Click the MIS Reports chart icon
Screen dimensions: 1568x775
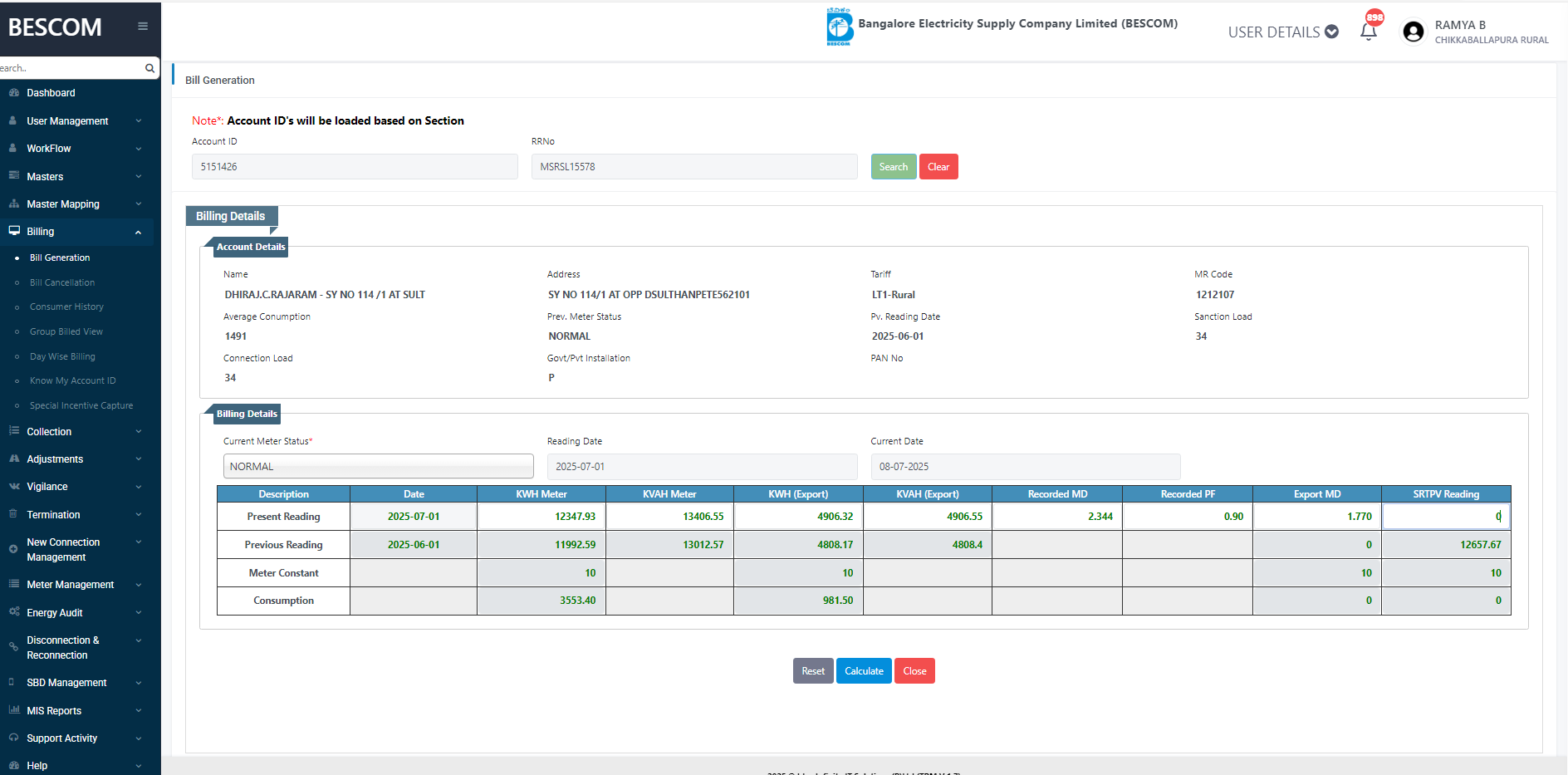click(x=14, y=710)
